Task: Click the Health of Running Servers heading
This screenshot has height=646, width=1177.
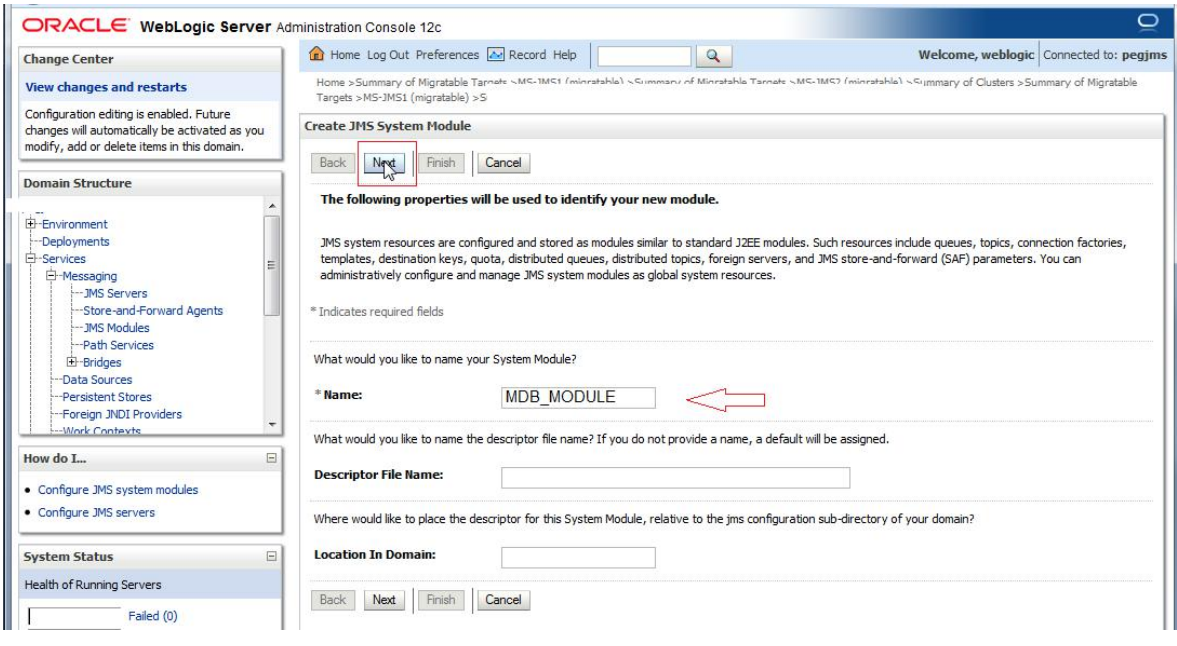Action: coord(92,584)
